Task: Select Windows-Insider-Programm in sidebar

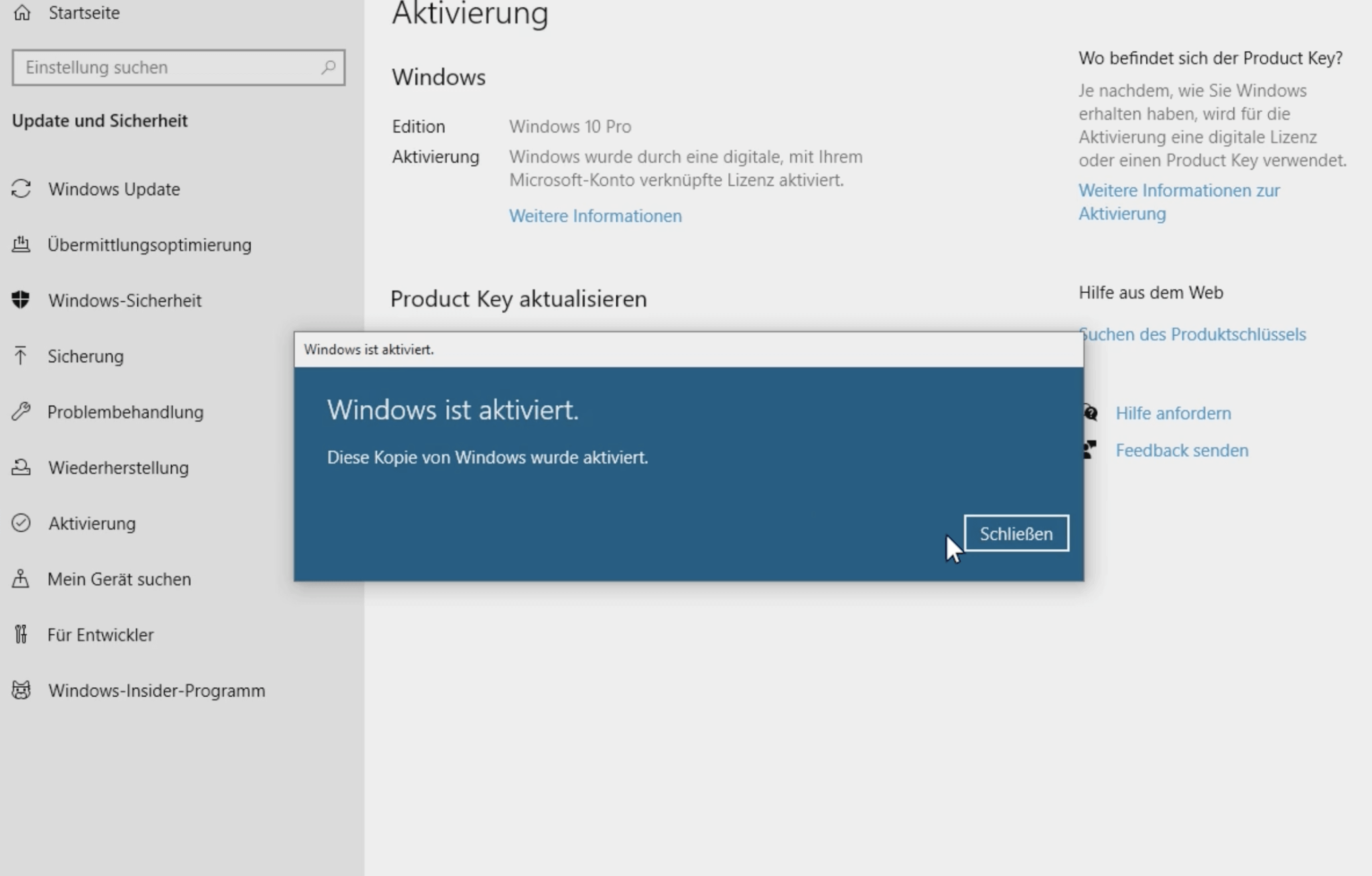Action: [157, 690]
